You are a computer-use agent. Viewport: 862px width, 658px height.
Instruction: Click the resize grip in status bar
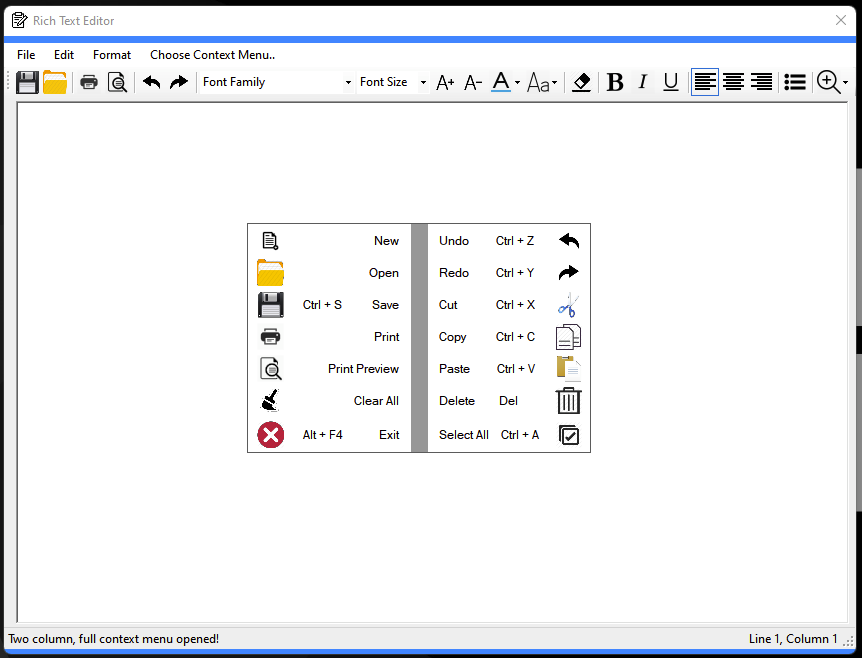(x=849, y=641)
